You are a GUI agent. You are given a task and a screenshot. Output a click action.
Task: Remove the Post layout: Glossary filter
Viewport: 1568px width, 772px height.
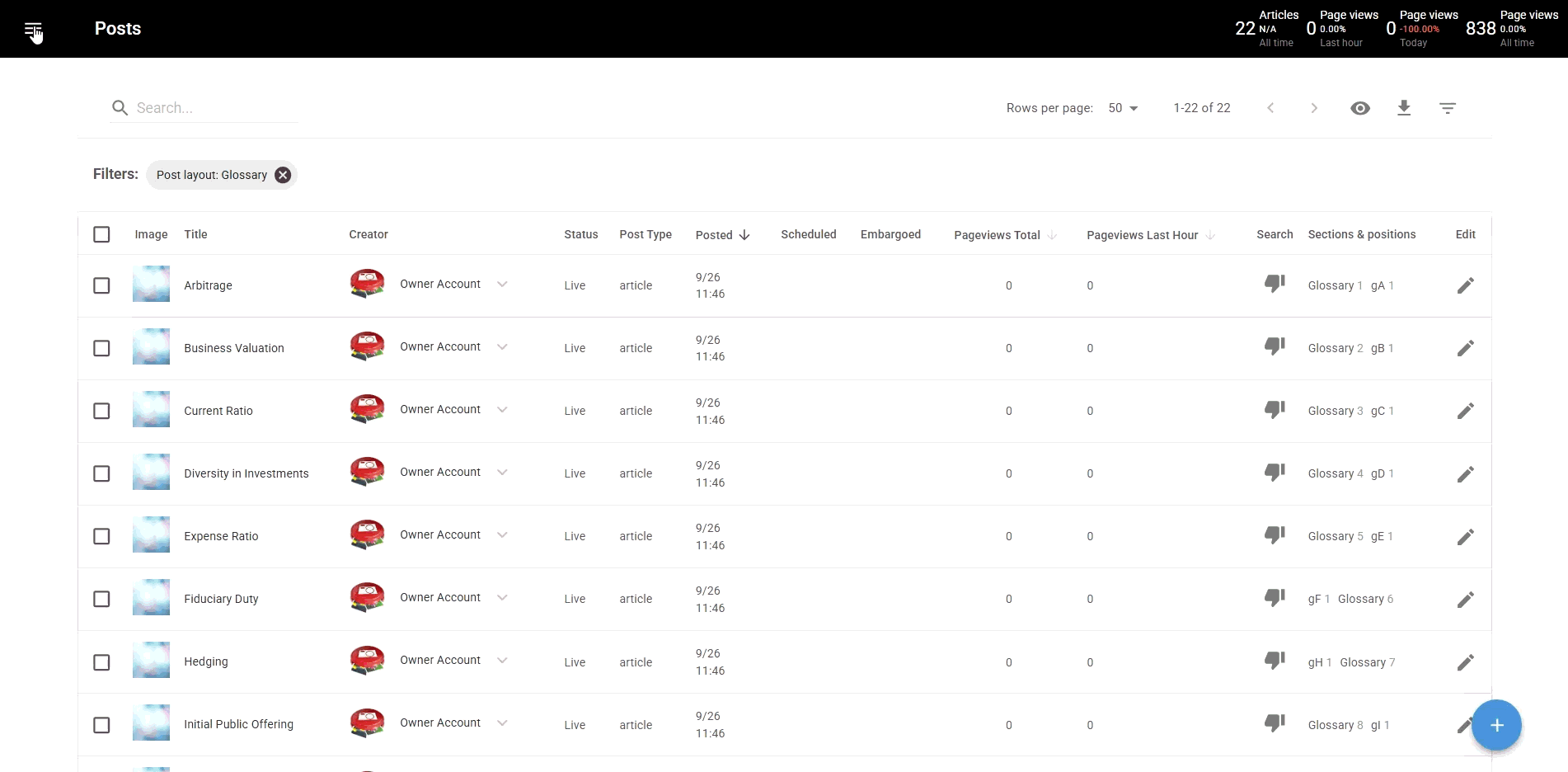point(283,175)
